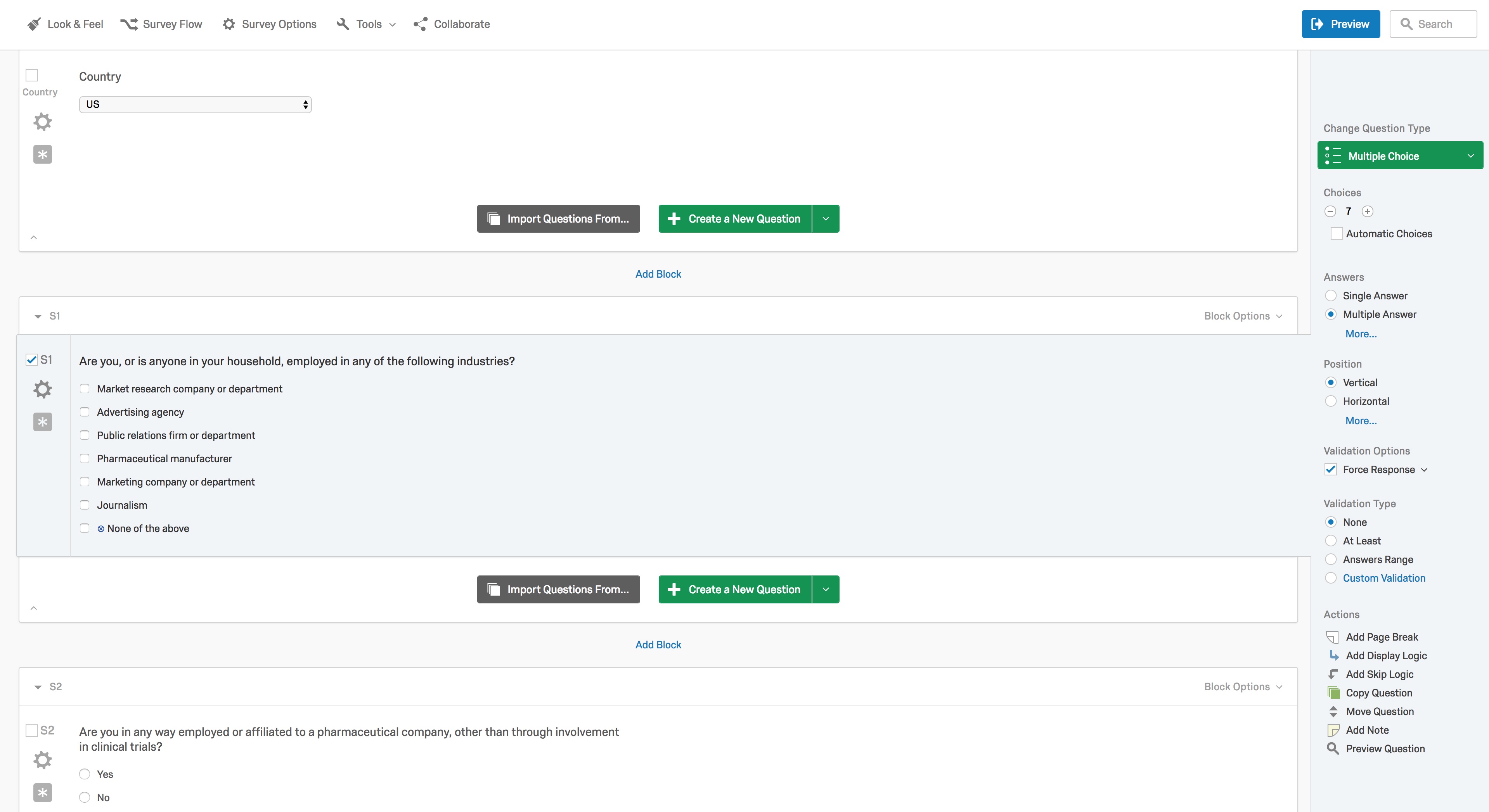
Task: Click the Preview button
Action: 1340,24
